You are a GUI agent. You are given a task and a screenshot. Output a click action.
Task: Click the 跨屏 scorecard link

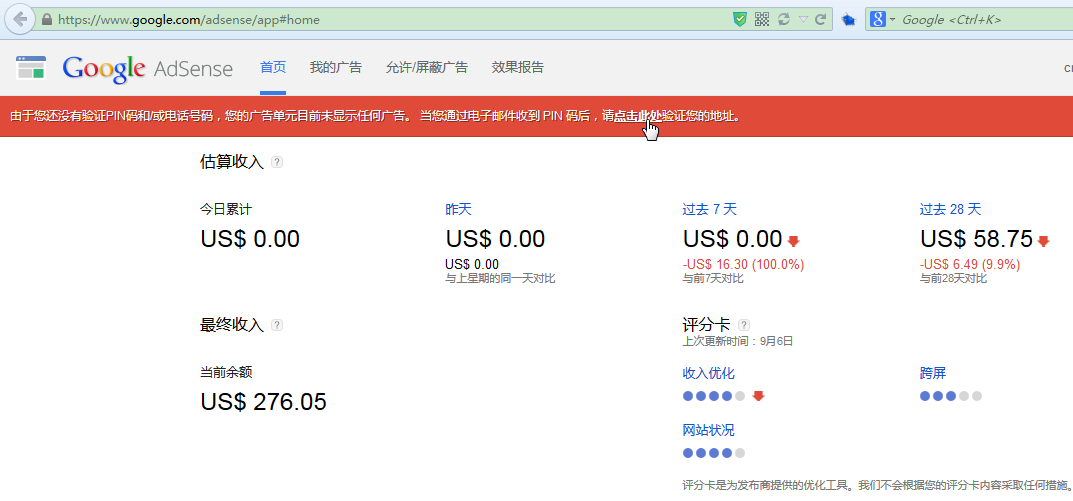click(x=933, y=374)
